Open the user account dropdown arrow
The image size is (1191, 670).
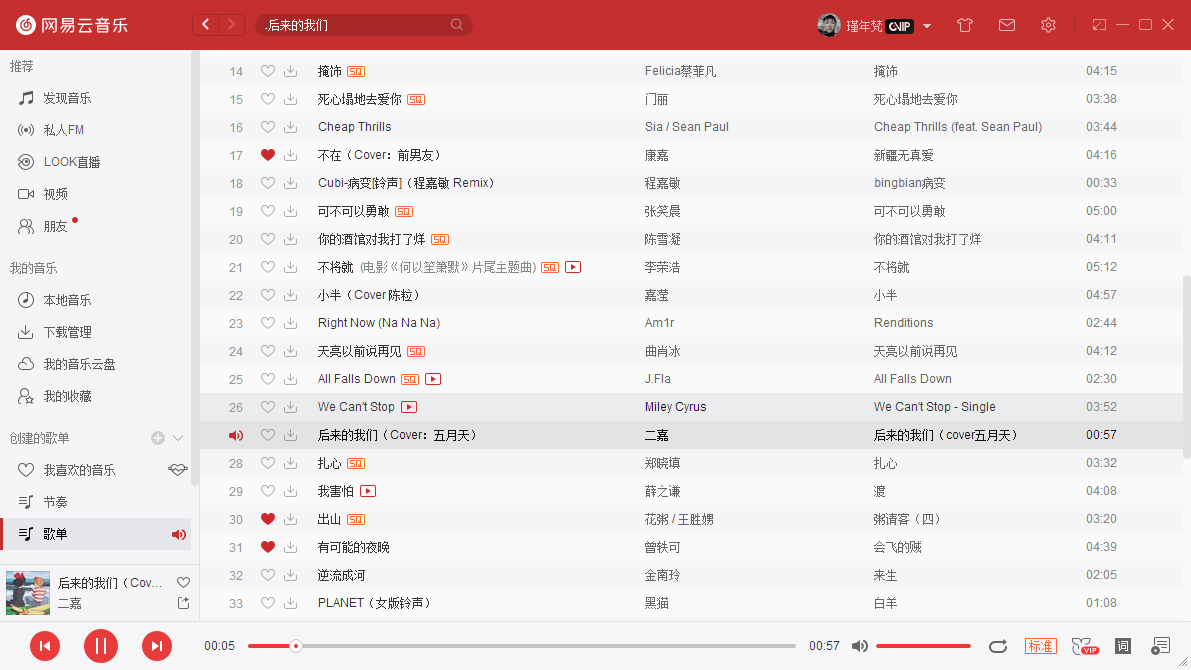click(x=927, y=26)
